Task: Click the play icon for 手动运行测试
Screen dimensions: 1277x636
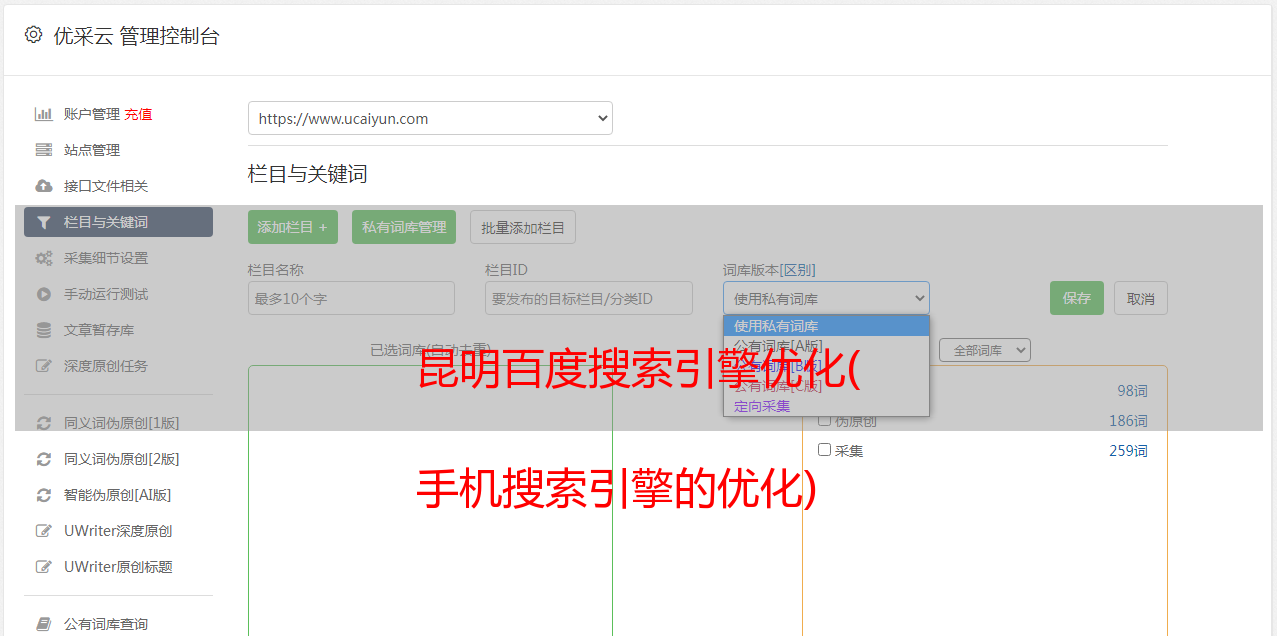Action: 43,294
